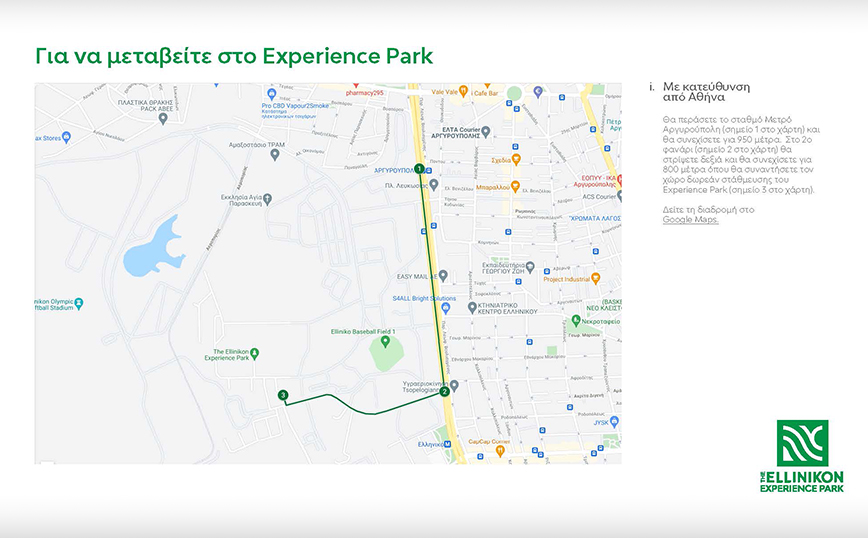
Task: Select The Ellinikon Experience Park map pin
Action: (254, 352)
